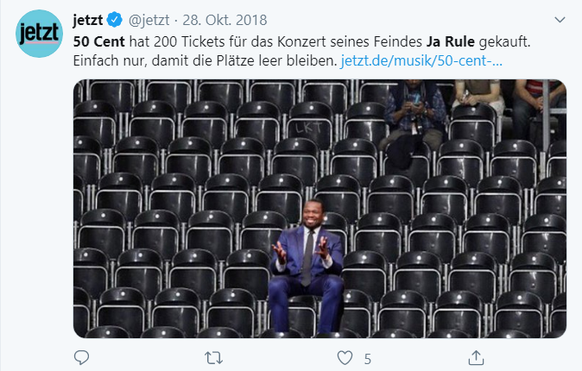Open the tweet date 28. Okt. 2018
The image size is (582, 371).
coord(225,20)
